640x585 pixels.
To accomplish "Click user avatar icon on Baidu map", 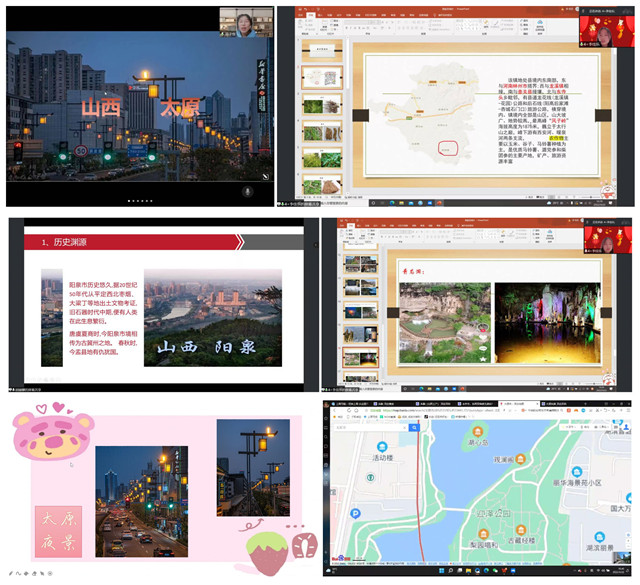I will point(625,427).
